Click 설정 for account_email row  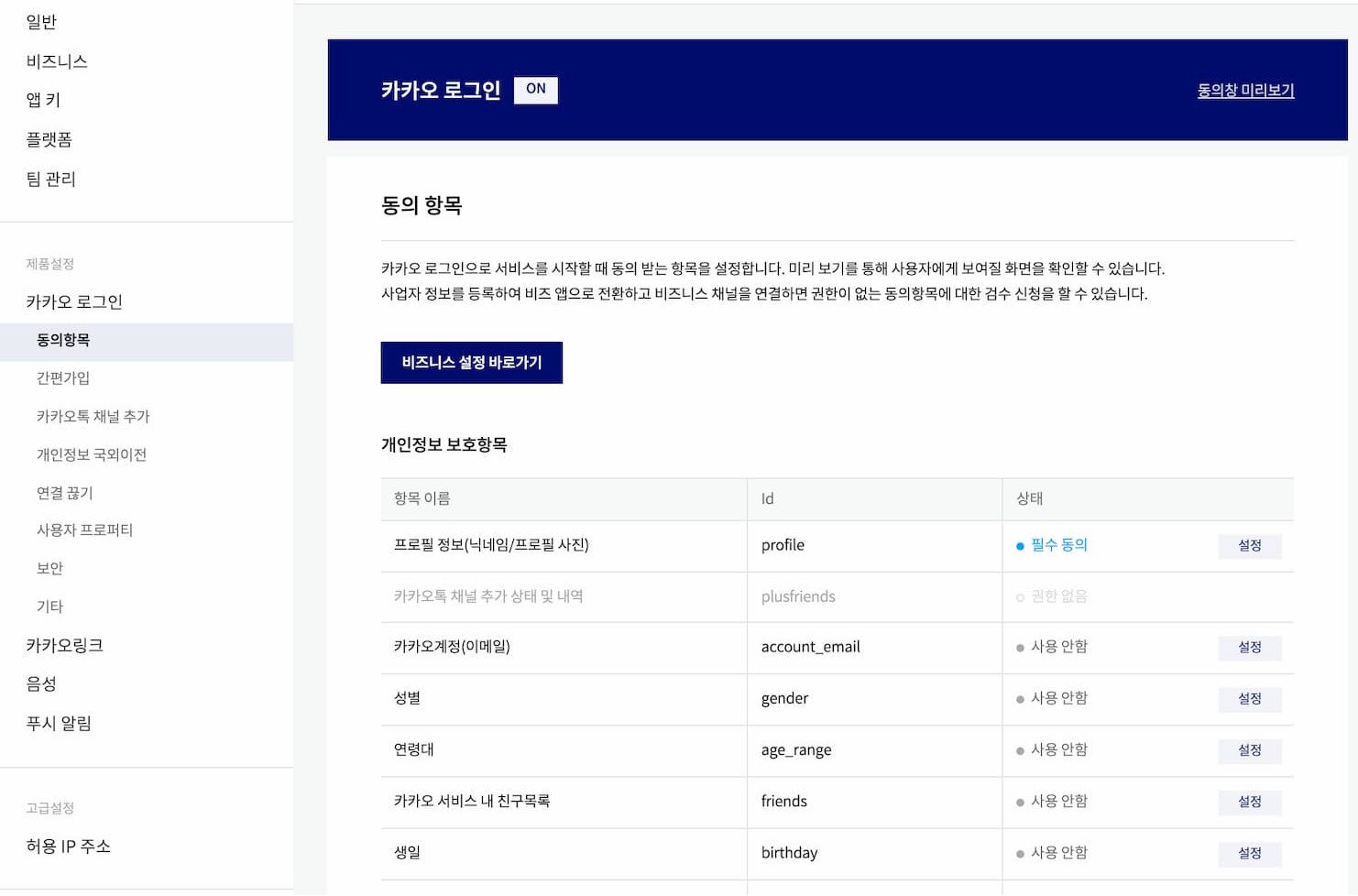point(1250,647)
